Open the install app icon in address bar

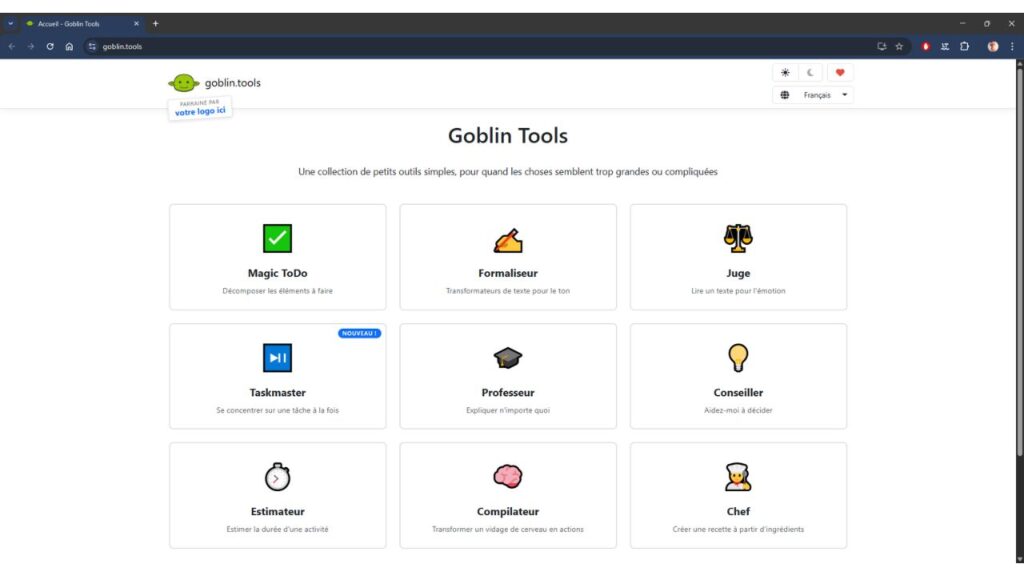point(882,46)
